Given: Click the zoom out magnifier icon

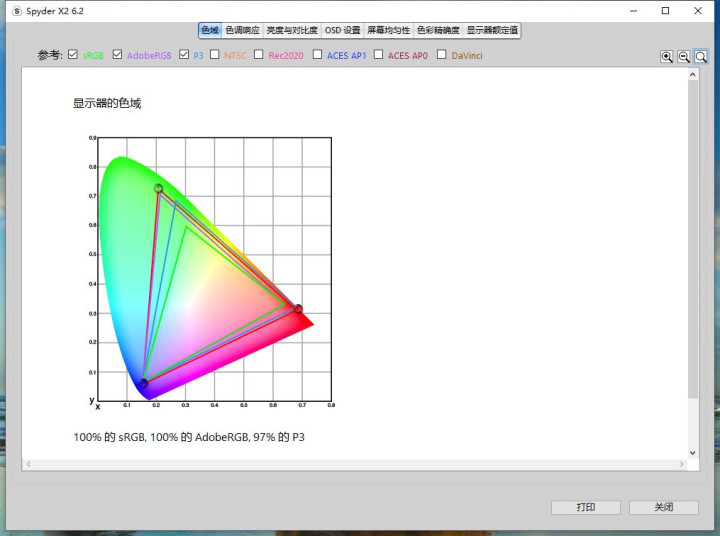Looking at the screenshot, I should 684,57.
